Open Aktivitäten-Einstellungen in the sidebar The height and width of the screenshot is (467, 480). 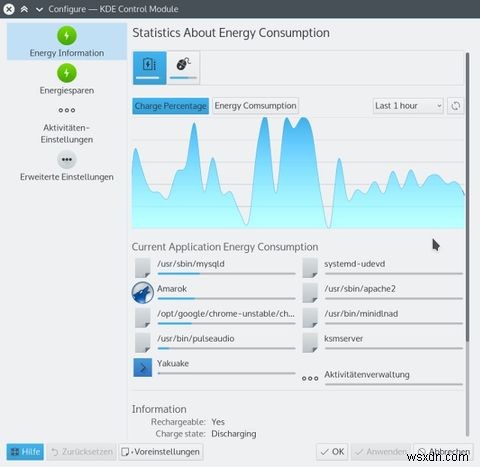click(67, 125)
